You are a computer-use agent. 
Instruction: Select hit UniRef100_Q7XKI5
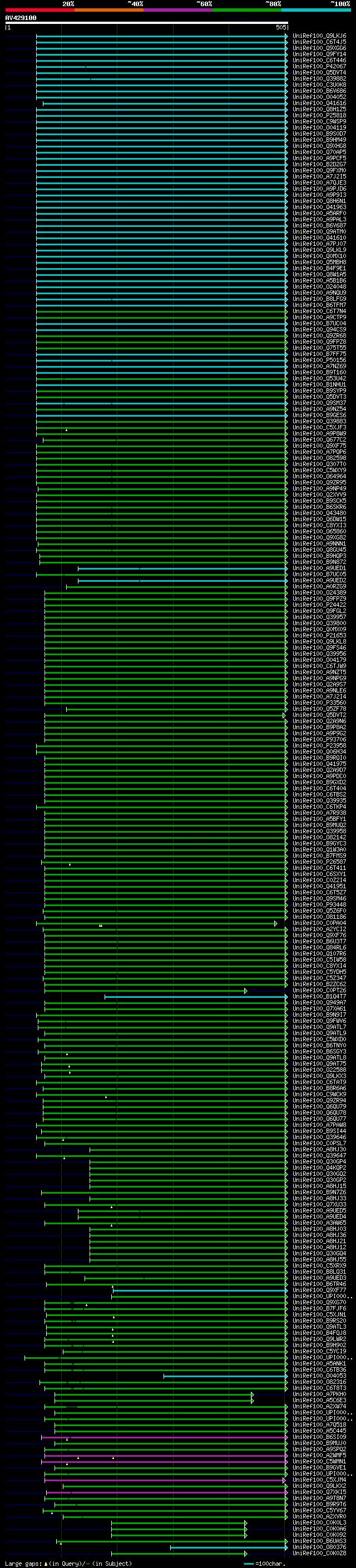(319, 1492)
